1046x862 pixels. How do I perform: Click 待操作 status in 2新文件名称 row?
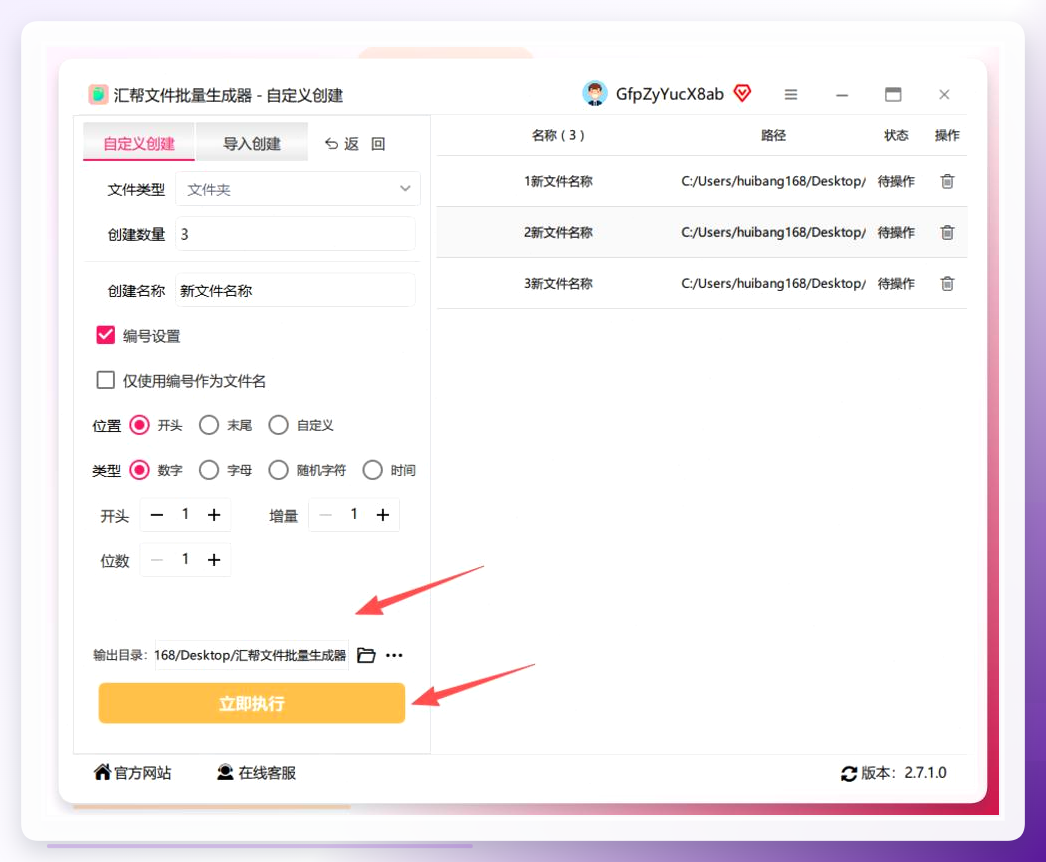pyautogui.click(x=896, y=232)
